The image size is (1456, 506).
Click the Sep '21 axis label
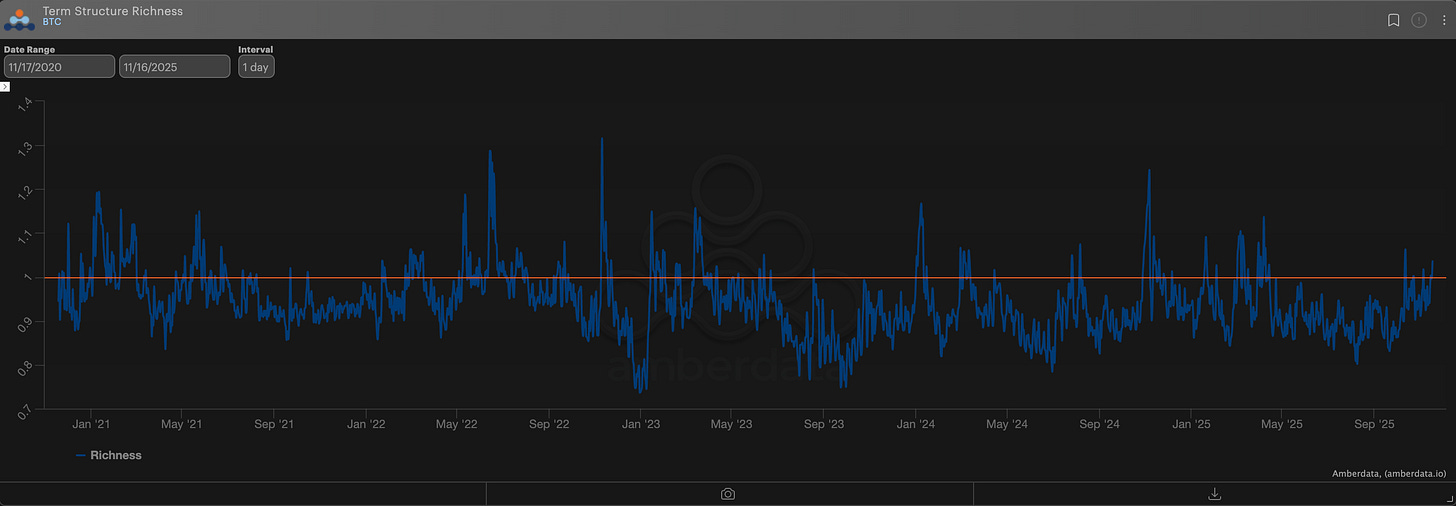click(273, 424)
